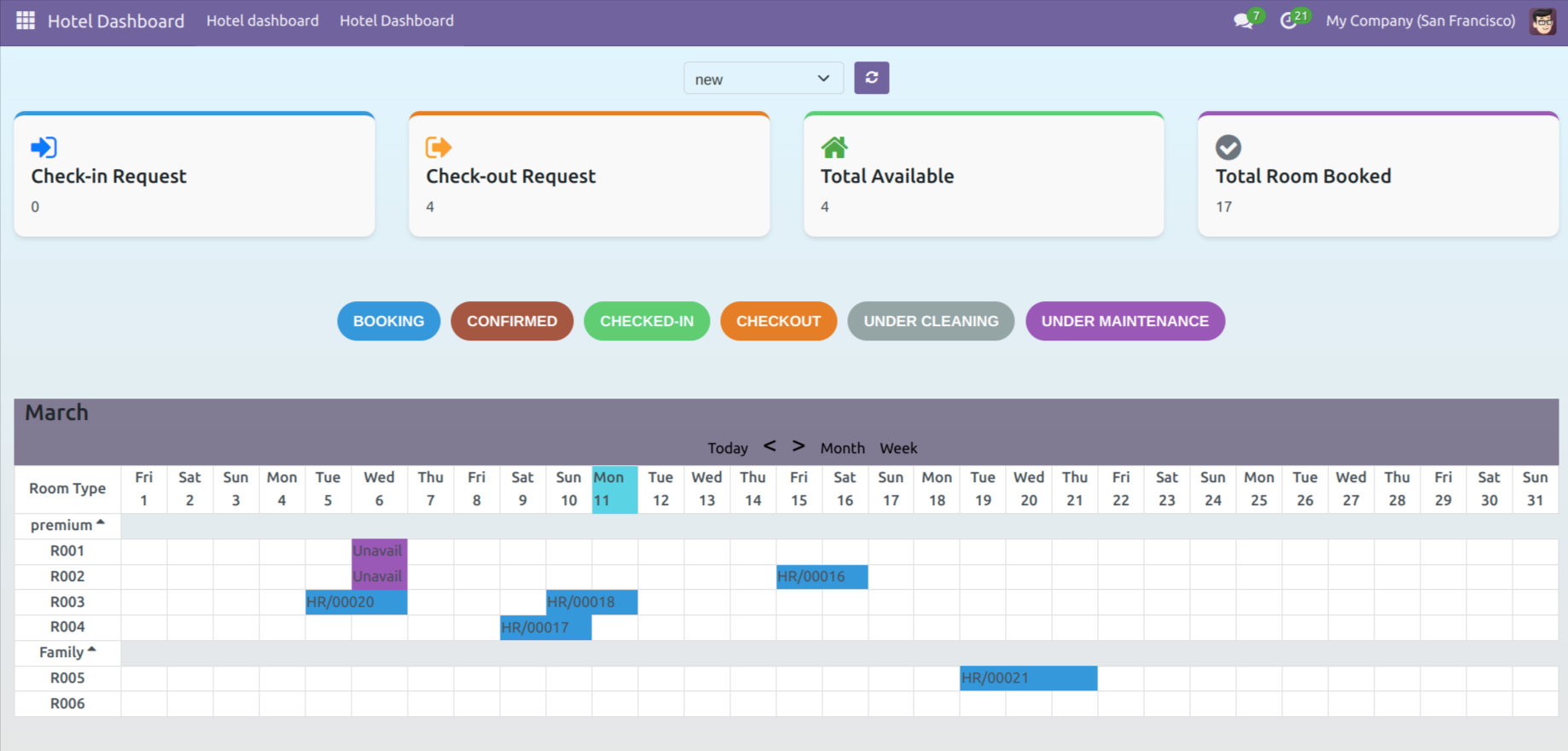
Task: Click the Check-in Request arrow icon
Action: pyautogui.click(x=44, y=148)
